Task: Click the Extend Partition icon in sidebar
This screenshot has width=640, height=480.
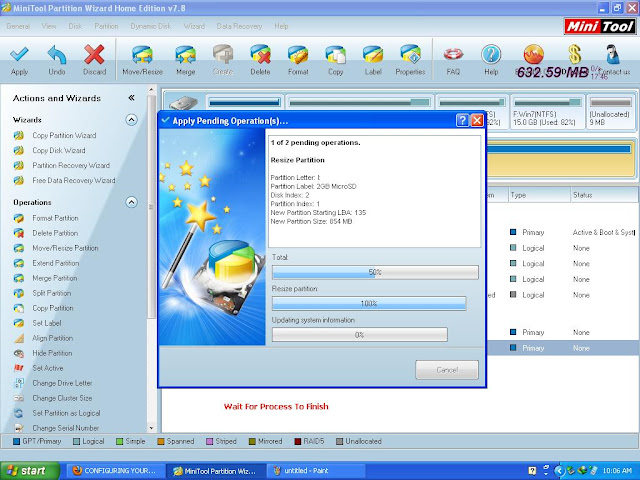Action: pos(19,263)
